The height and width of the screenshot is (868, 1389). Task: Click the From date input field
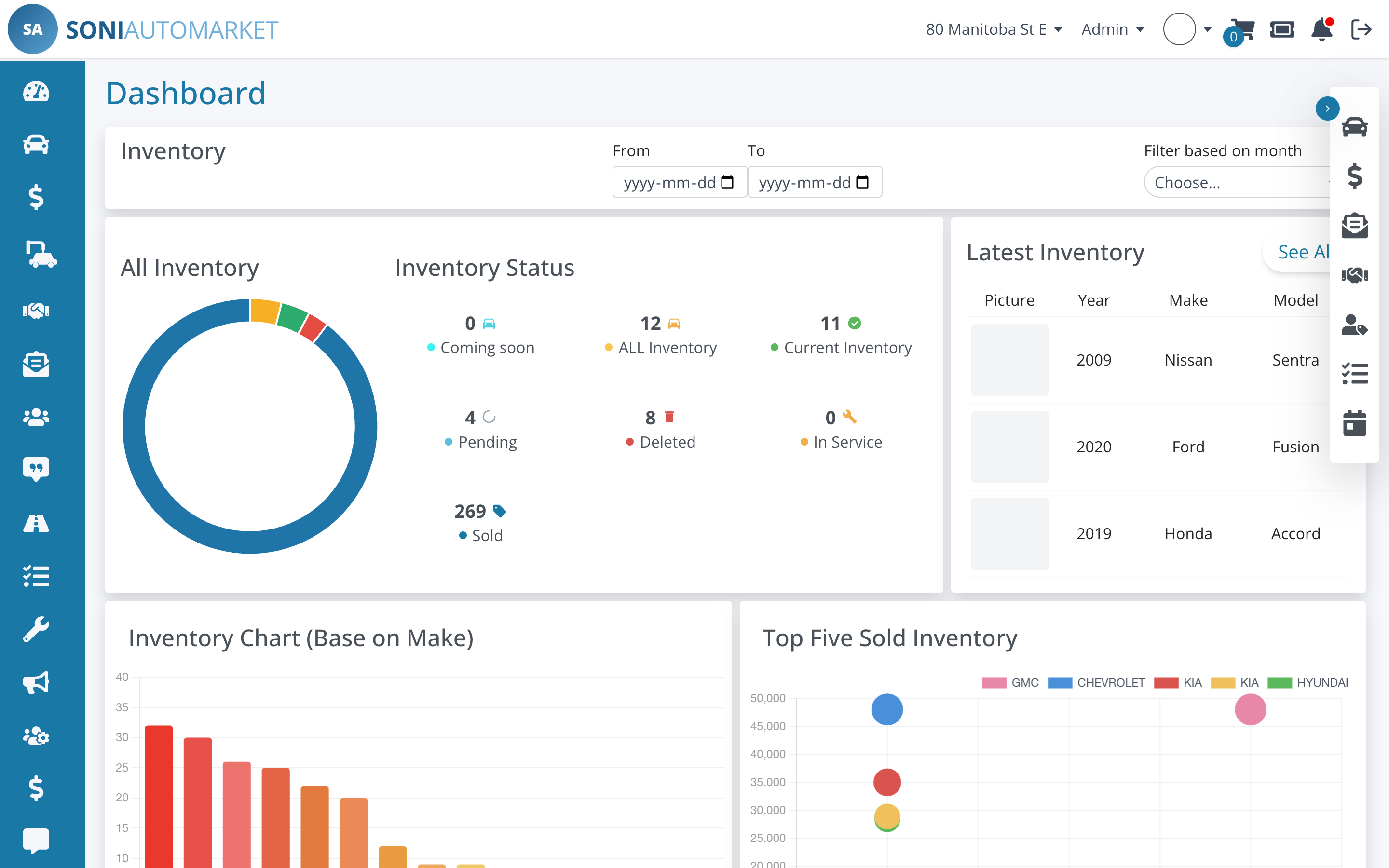pos(680,182)
